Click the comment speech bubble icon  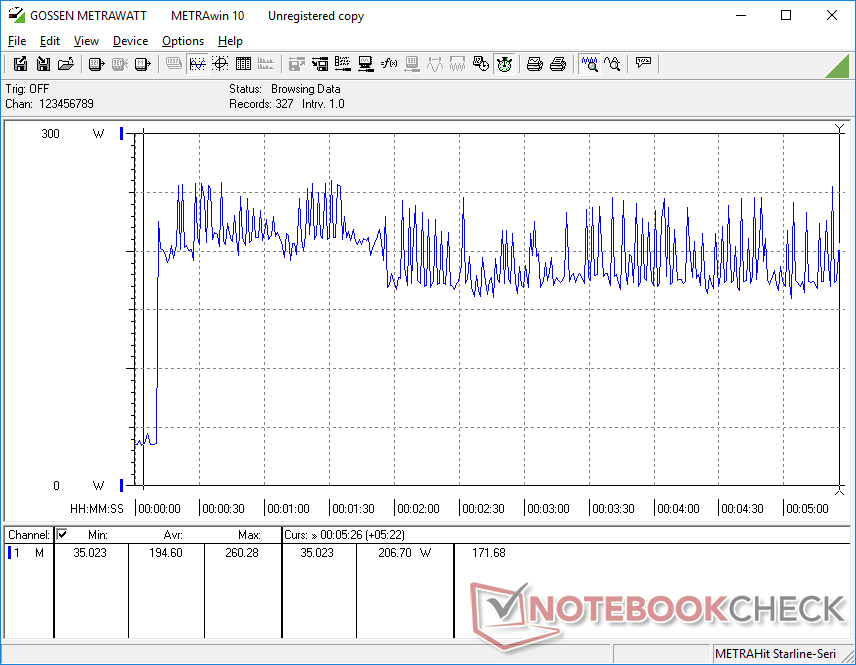click(643, 63)
